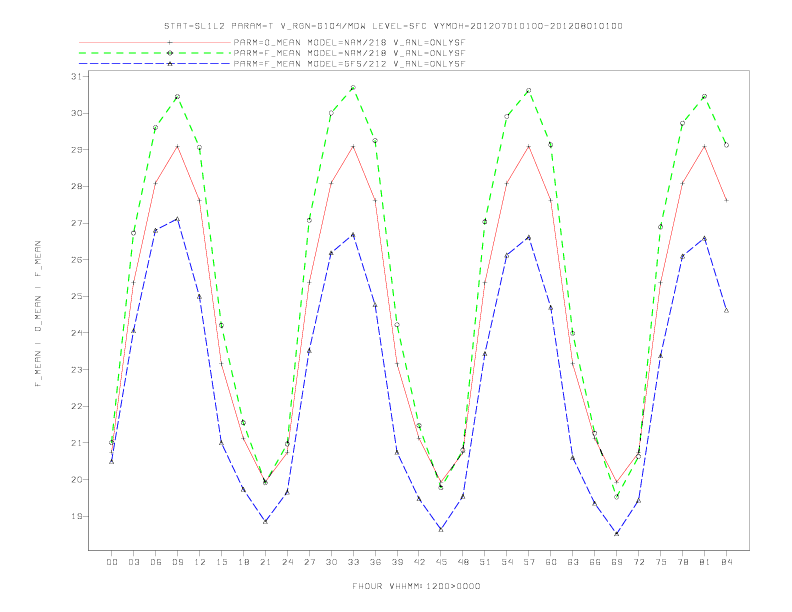Click x-axis forecast hour label 42
This screenshot has height=612, width=792.
419,562
